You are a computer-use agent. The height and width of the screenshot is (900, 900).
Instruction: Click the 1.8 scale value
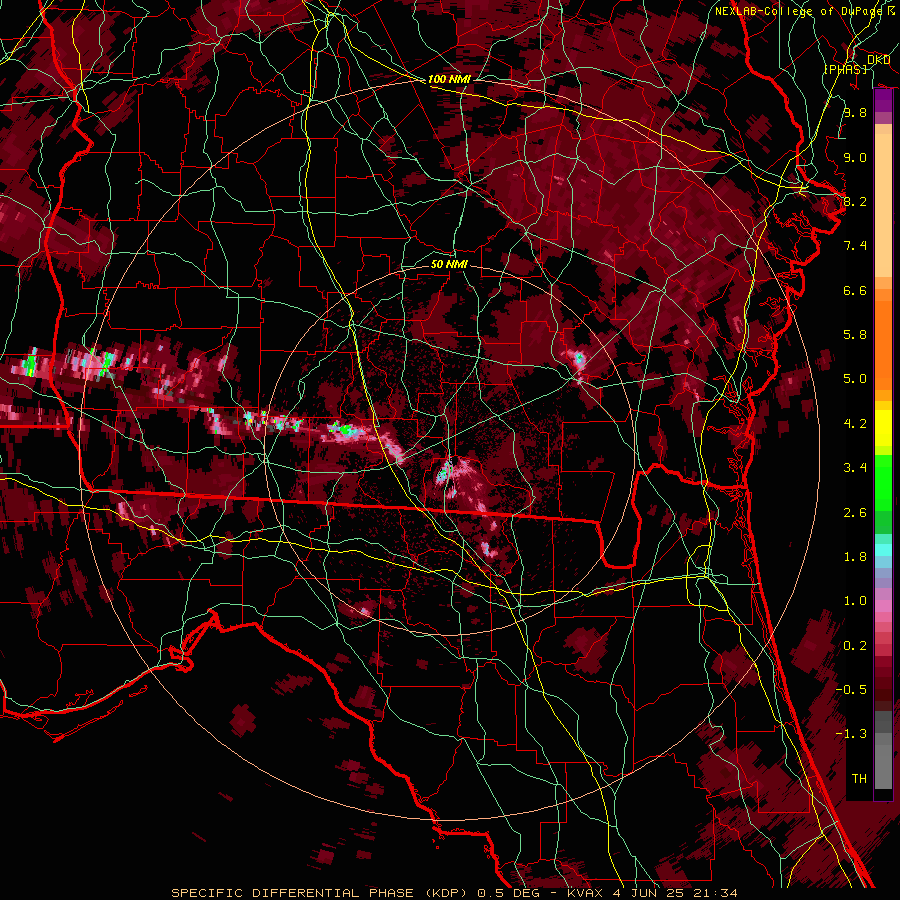pyautogui.click(x=855, y=557)
